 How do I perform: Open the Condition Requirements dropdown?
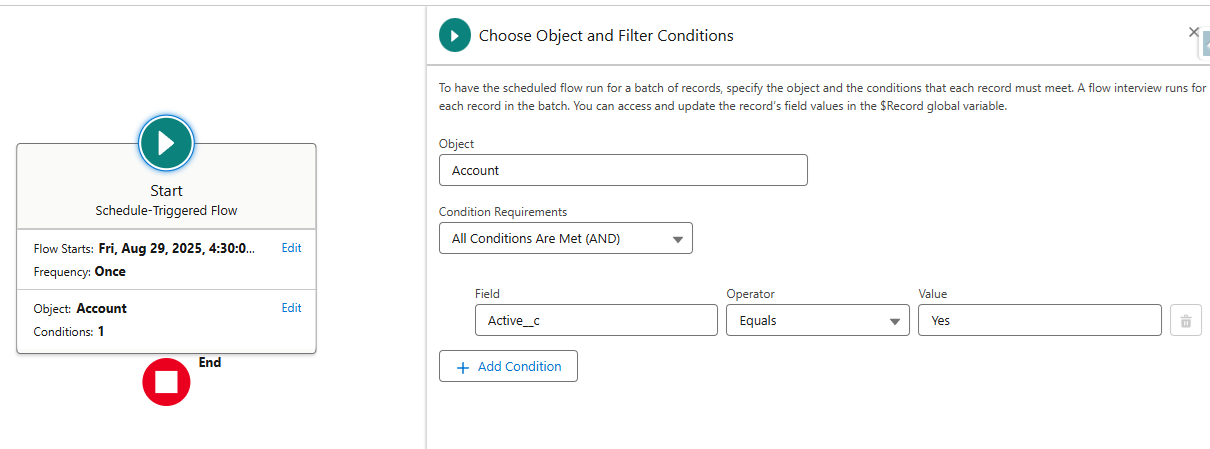click(x=565, y=238)
